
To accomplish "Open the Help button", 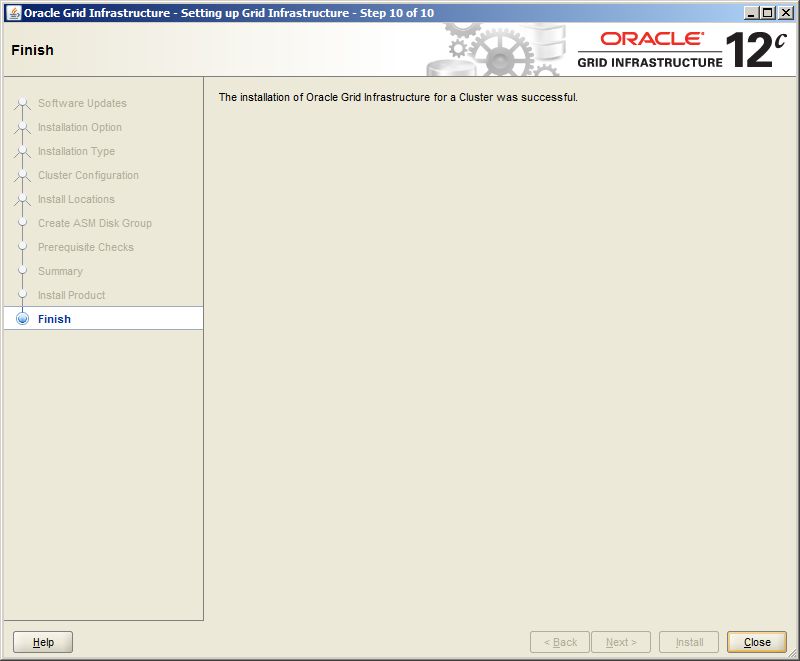I will pyautogui.click(x=43, y=642).
